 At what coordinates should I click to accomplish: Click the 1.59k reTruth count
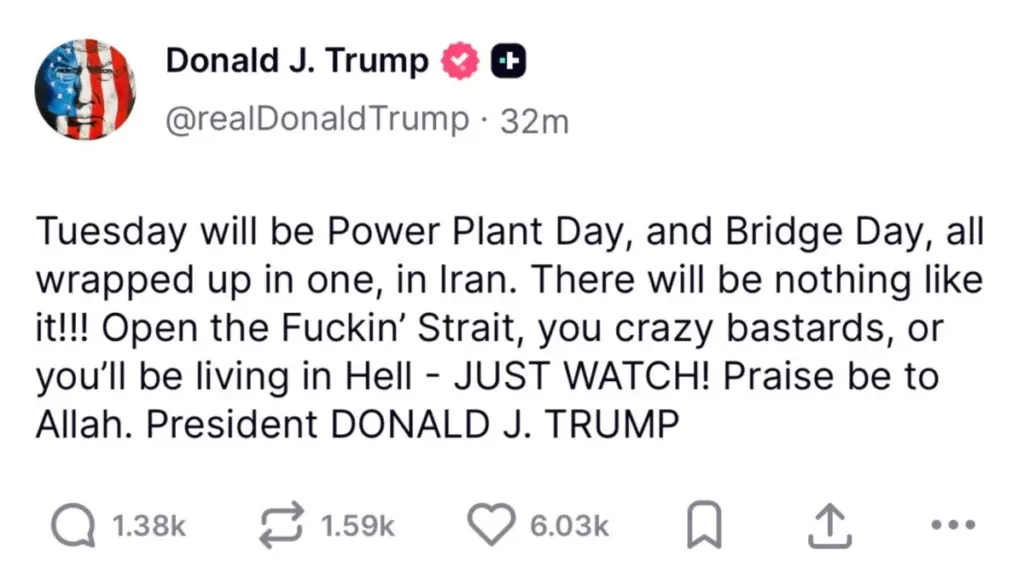click(x=357, y=524)
